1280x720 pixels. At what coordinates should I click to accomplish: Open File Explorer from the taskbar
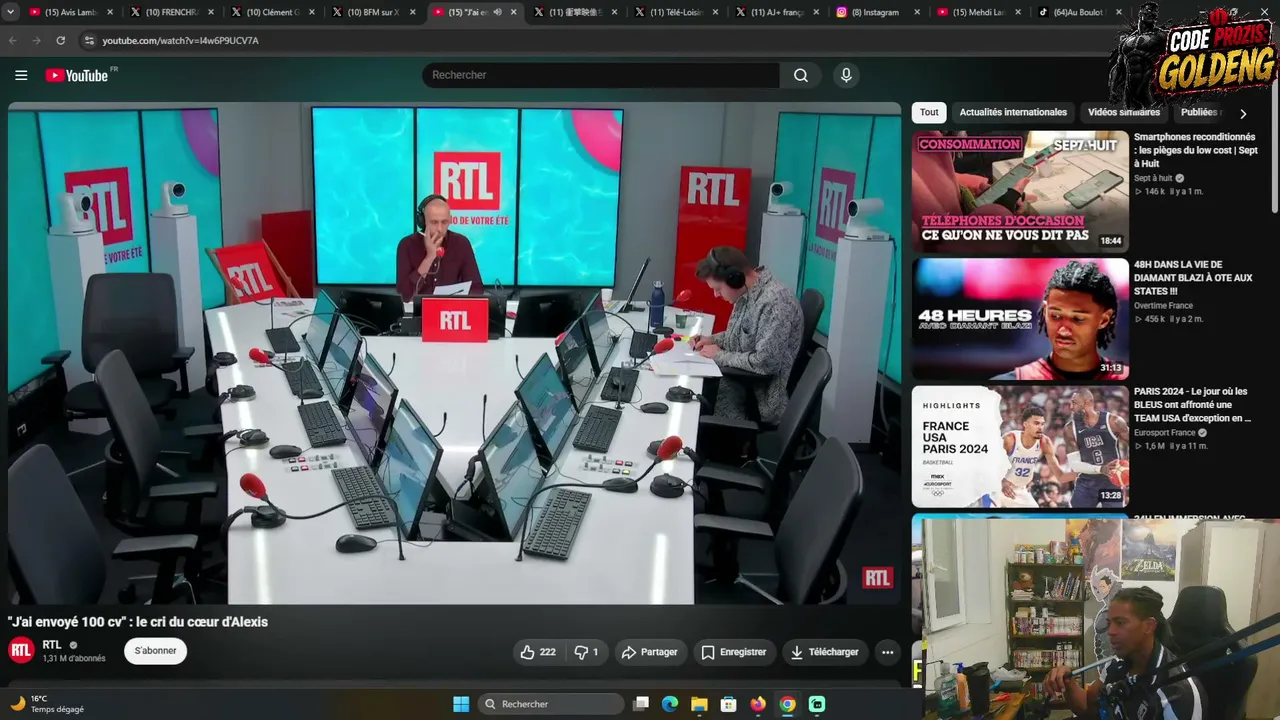coord(699,704)
